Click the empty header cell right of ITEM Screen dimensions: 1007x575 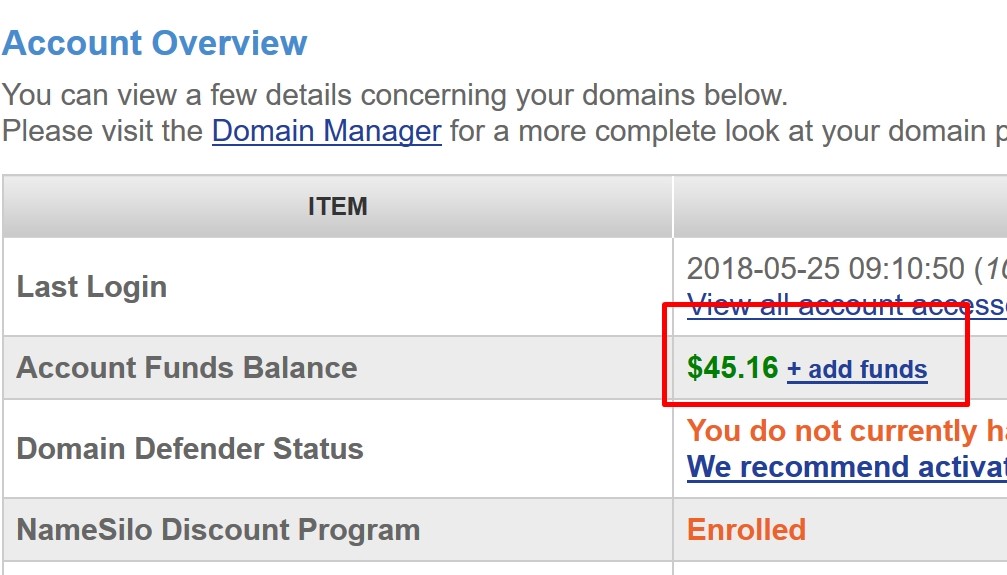pyautogui.click(x=840, y=207)
